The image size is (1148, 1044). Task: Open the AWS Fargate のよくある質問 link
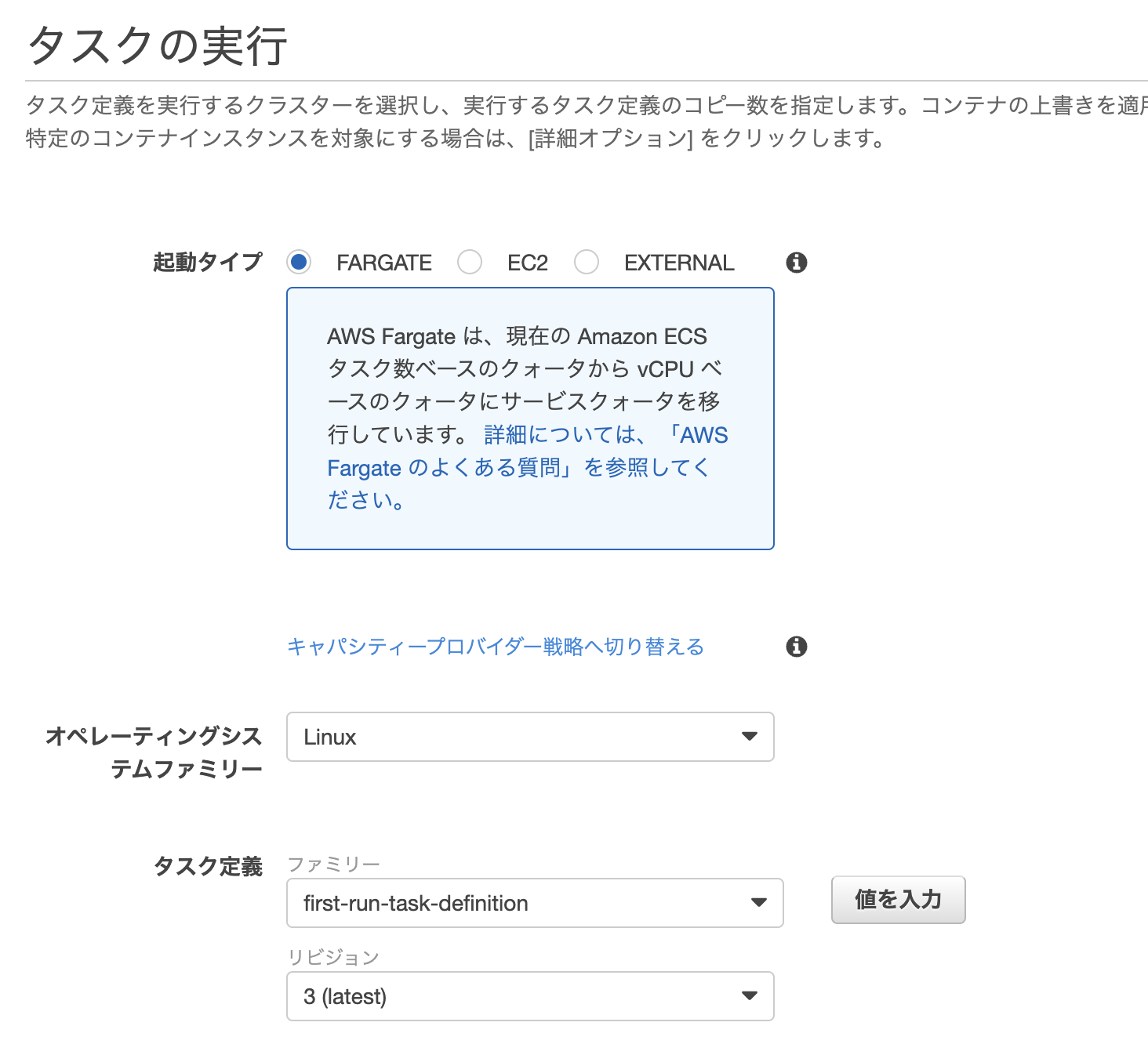click(527, 467)
